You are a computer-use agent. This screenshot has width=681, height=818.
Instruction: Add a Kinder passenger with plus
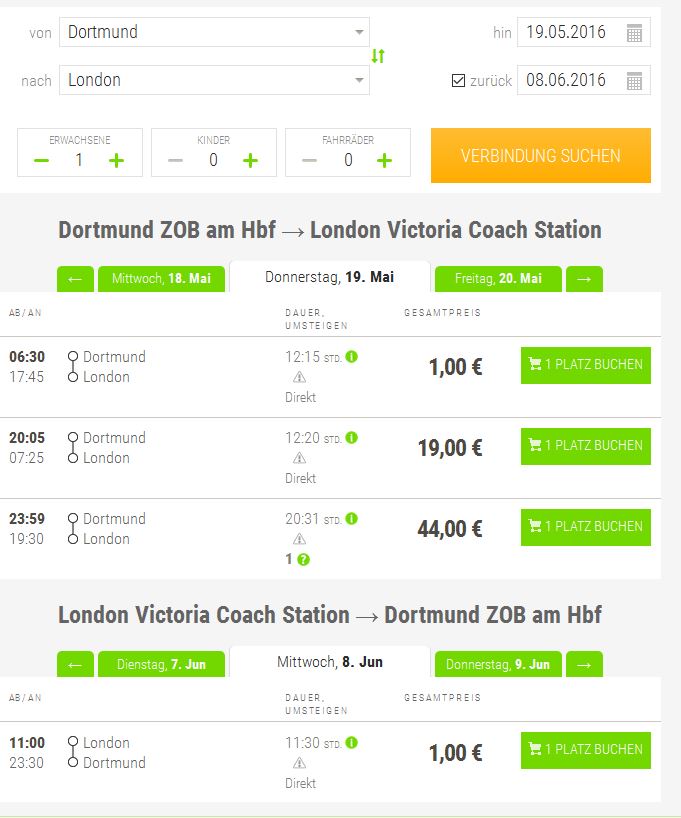(250, 160)
